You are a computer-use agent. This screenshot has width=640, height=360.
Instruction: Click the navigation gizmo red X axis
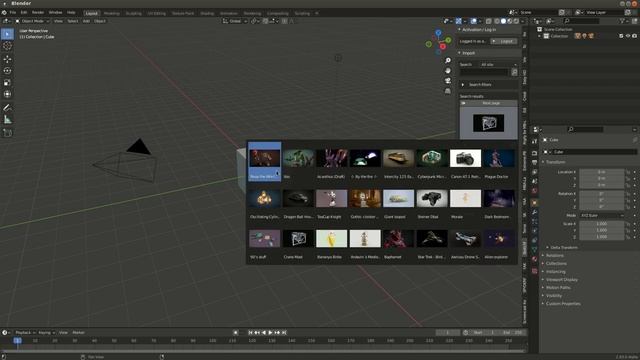click(442, 47)
